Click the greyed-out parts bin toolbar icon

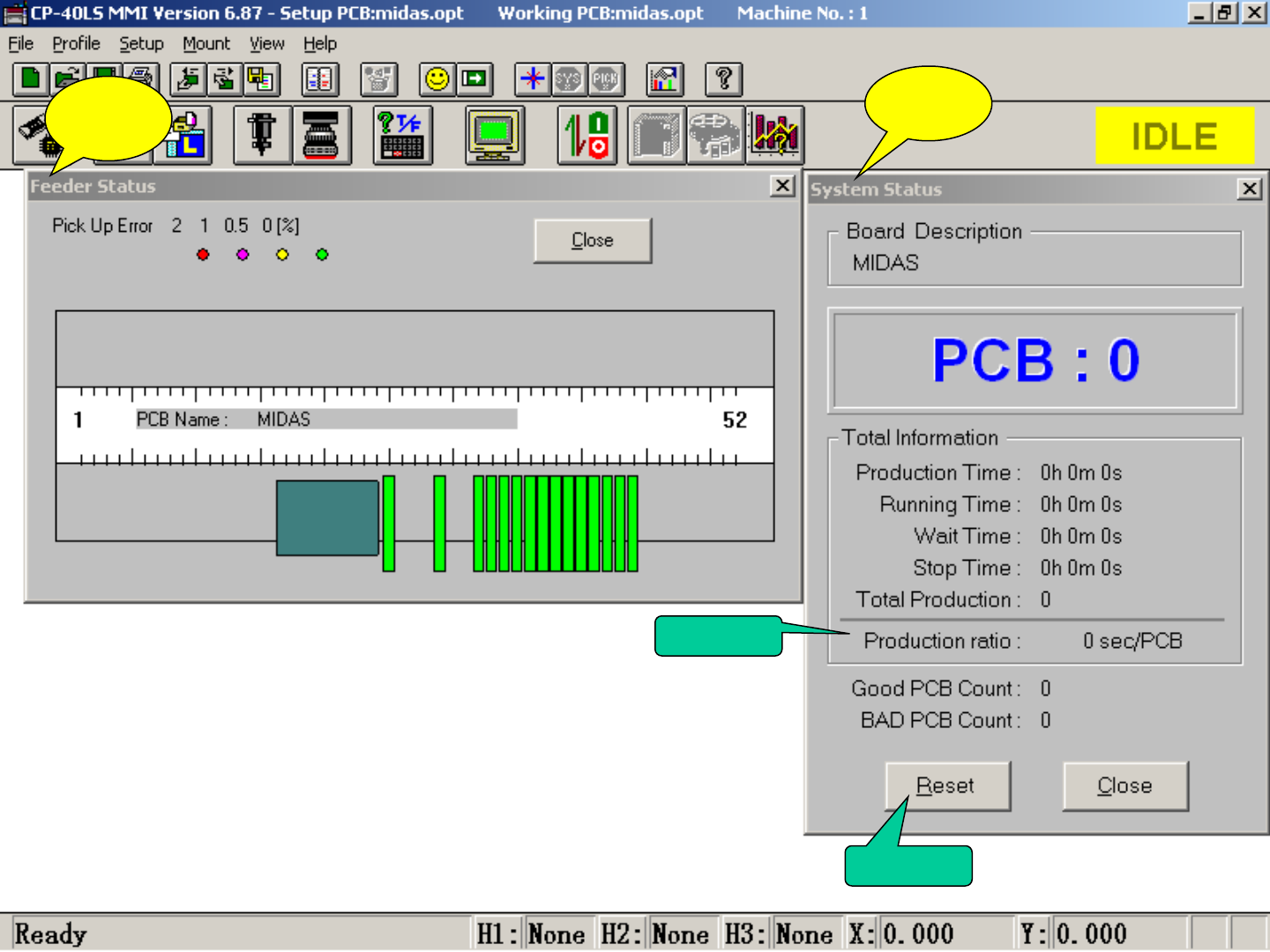click(x=379, y=79)
